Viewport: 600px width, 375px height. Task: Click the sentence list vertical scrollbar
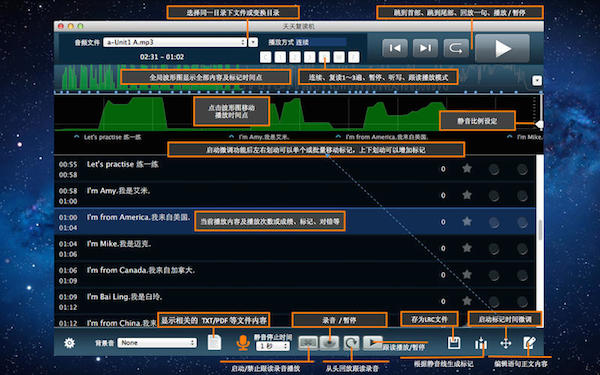coord(540,230)
